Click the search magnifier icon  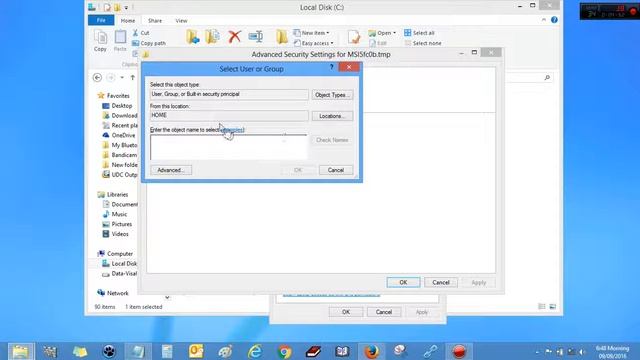pos(547,77)
